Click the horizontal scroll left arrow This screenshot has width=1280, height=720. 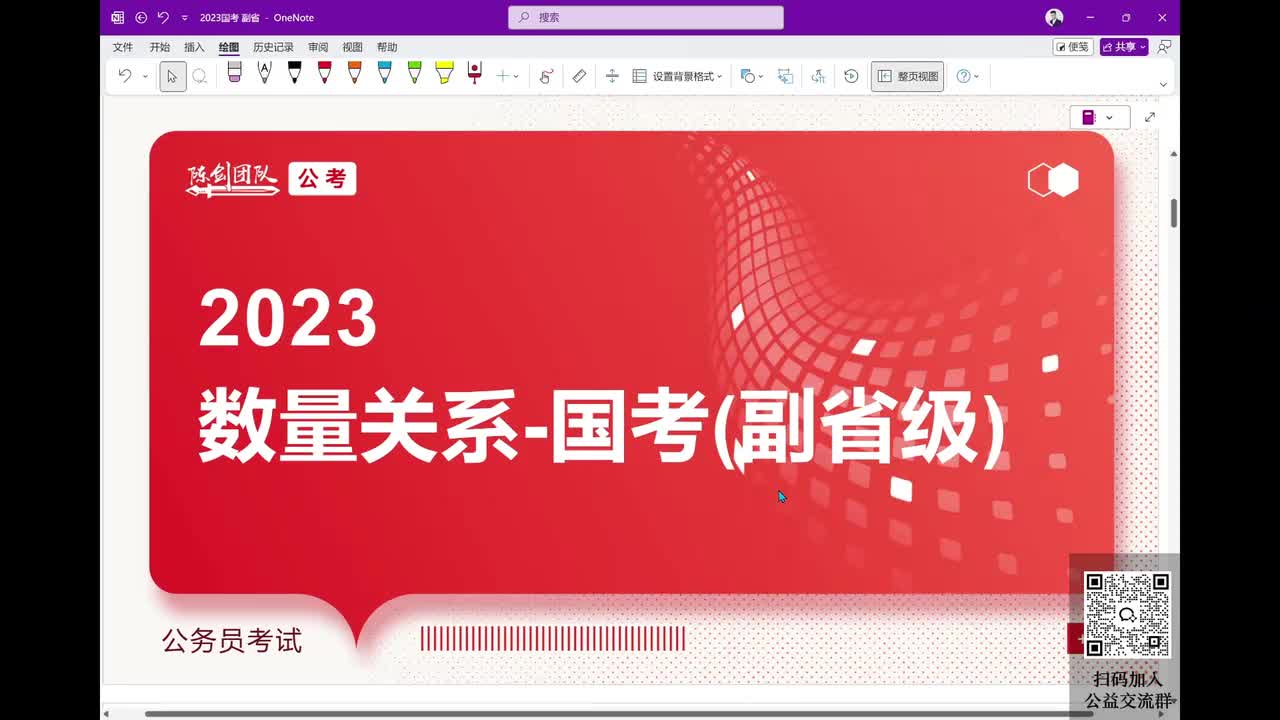106,714
